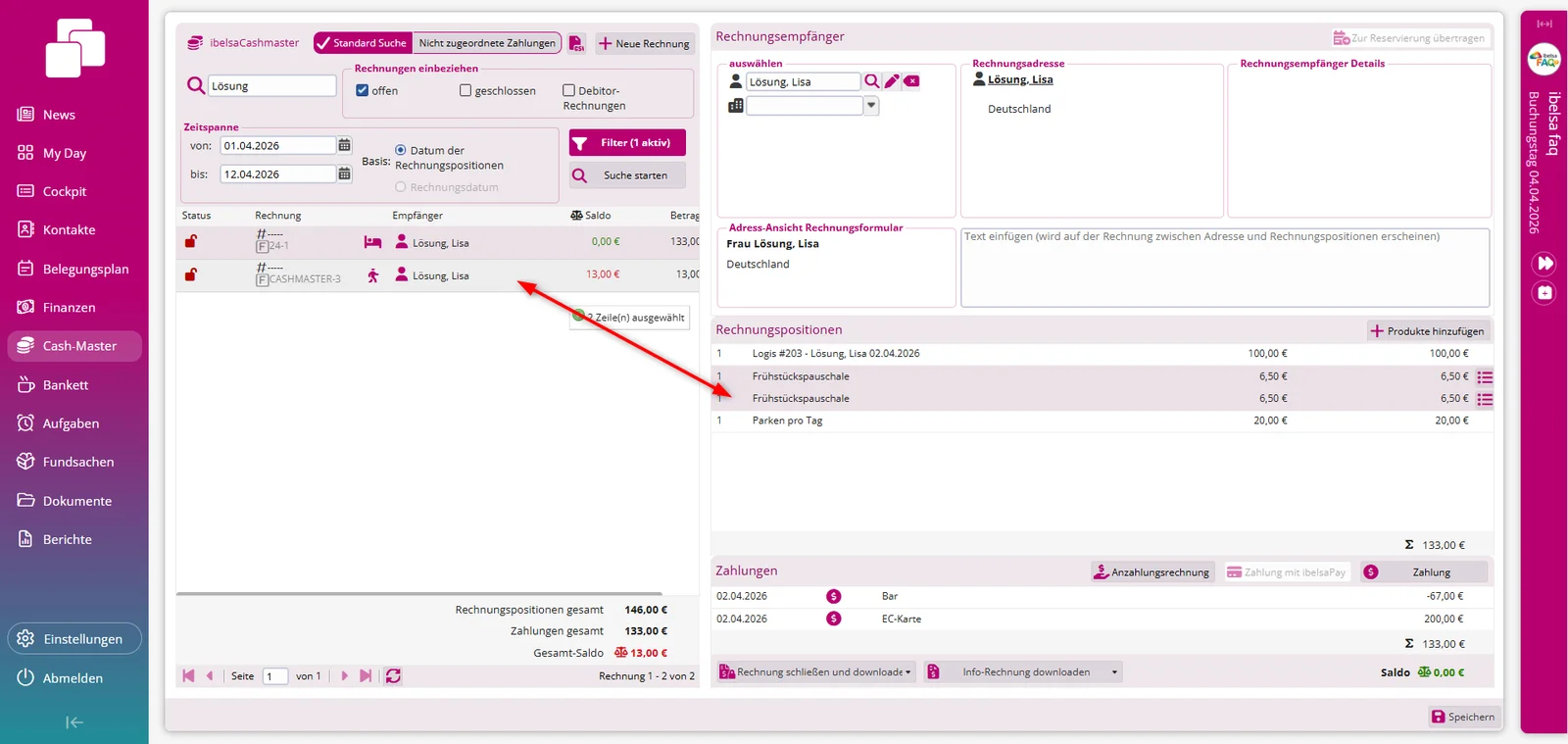Expand the 'Info-Rechnung downloaden' dropdown arrow
1568x744 pixels.
[x=1114, y=672]
